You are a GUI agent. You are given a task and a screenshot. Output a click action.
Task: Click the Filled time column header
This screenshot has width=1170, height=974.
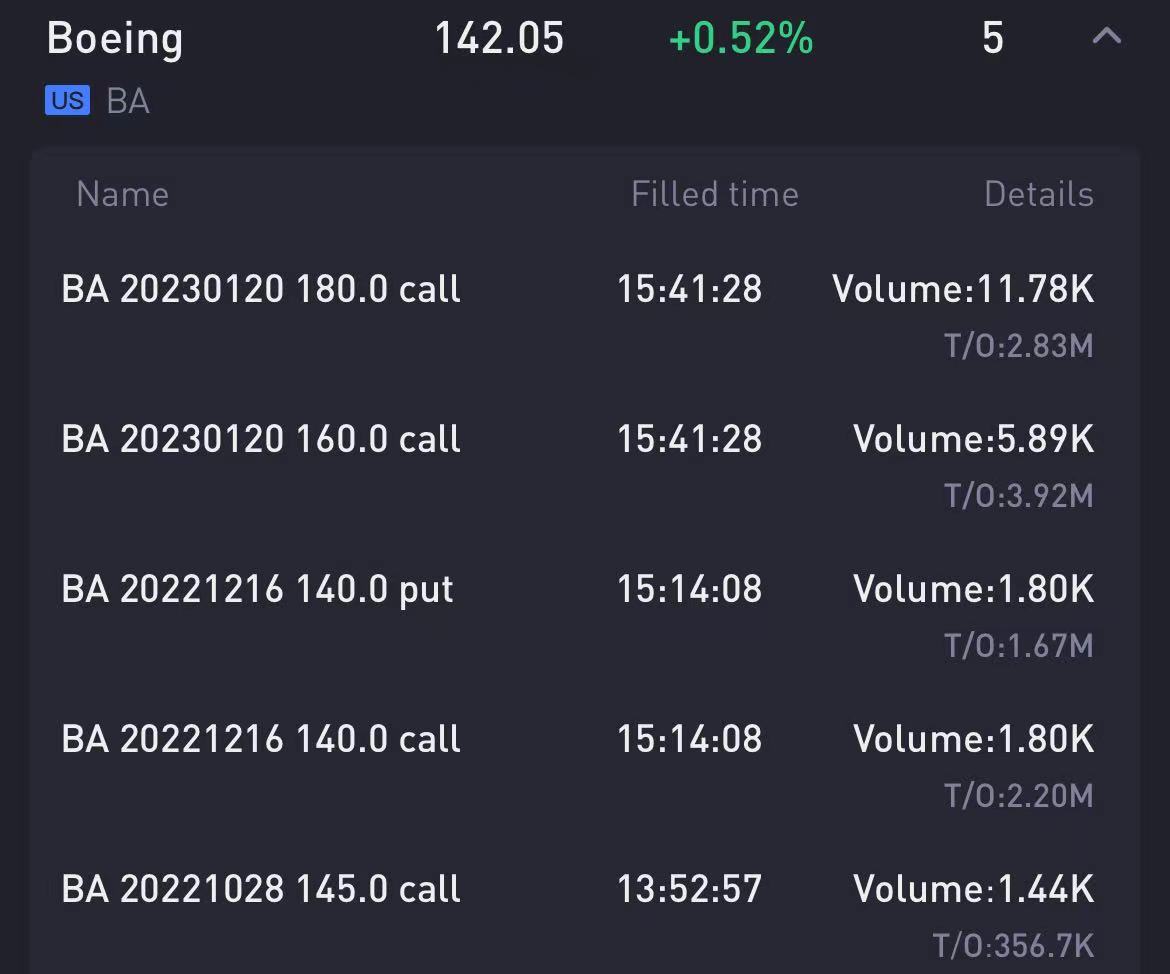(715, 194)
